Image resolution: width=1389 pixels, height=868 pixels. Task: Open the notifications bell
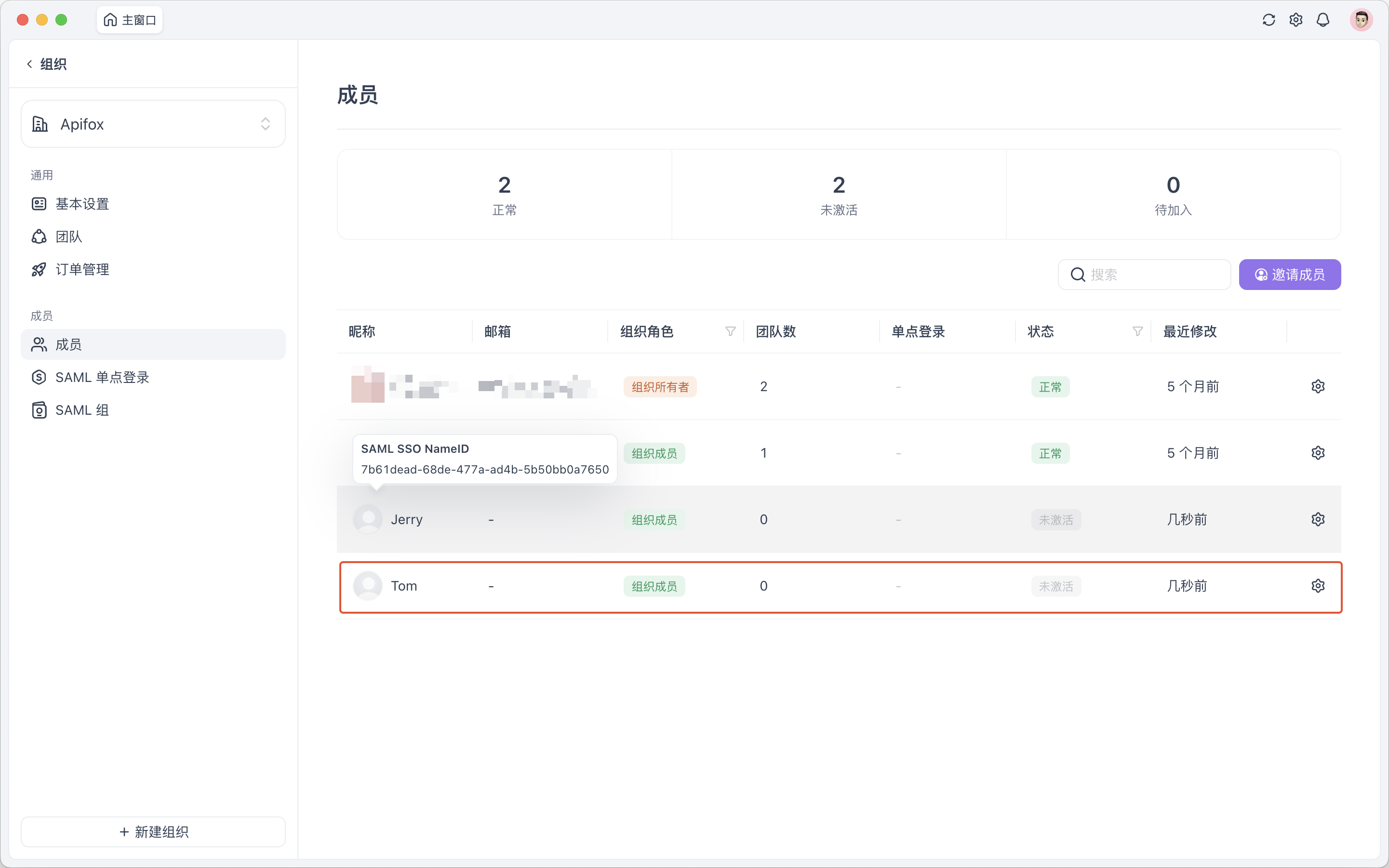1322,20
